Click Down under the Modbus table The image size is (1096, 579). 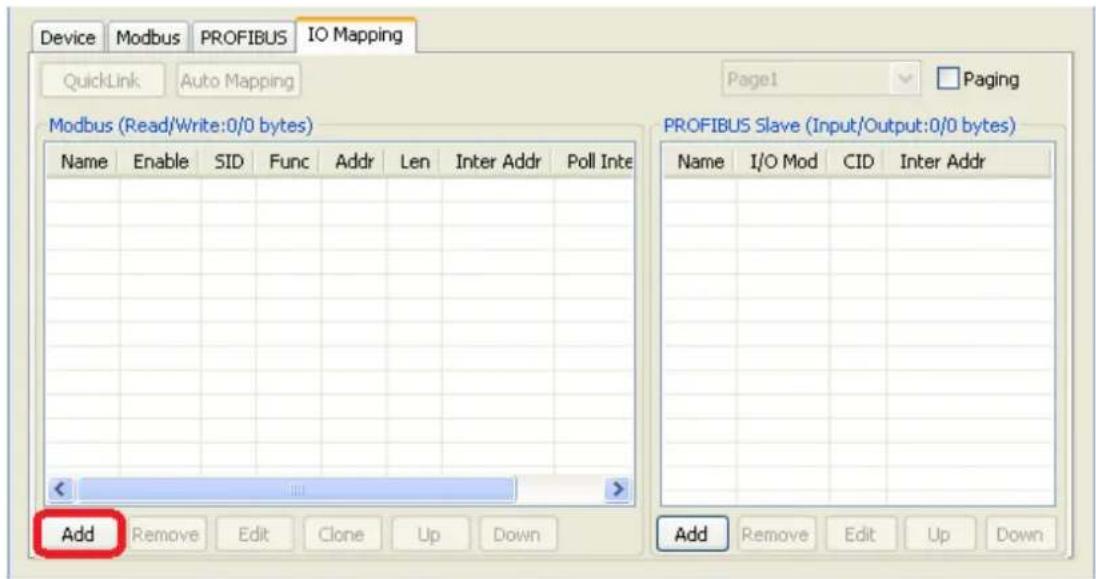point(517,534)
